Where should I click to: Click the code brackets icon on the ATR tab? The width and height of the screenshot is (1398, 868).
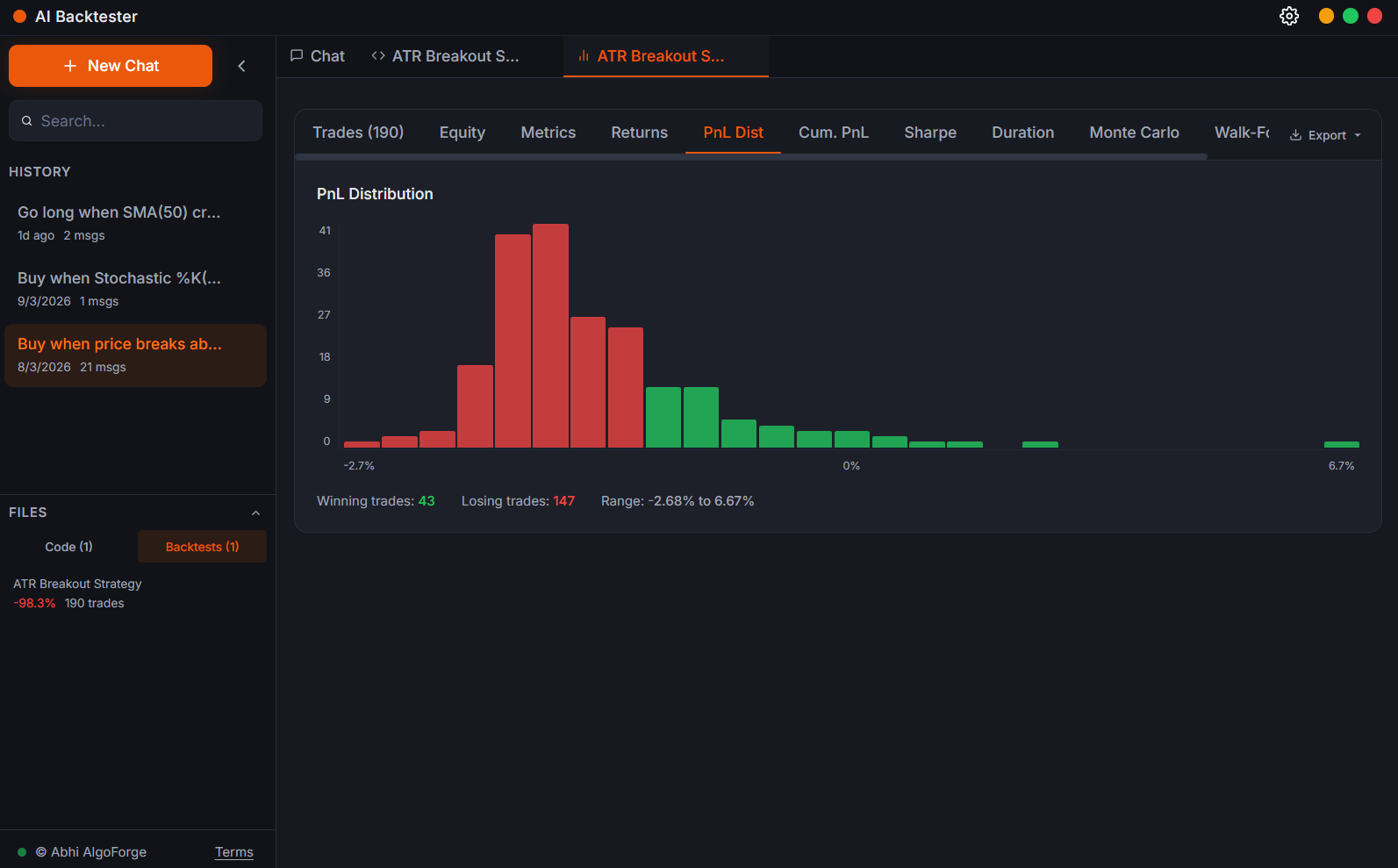378,55
